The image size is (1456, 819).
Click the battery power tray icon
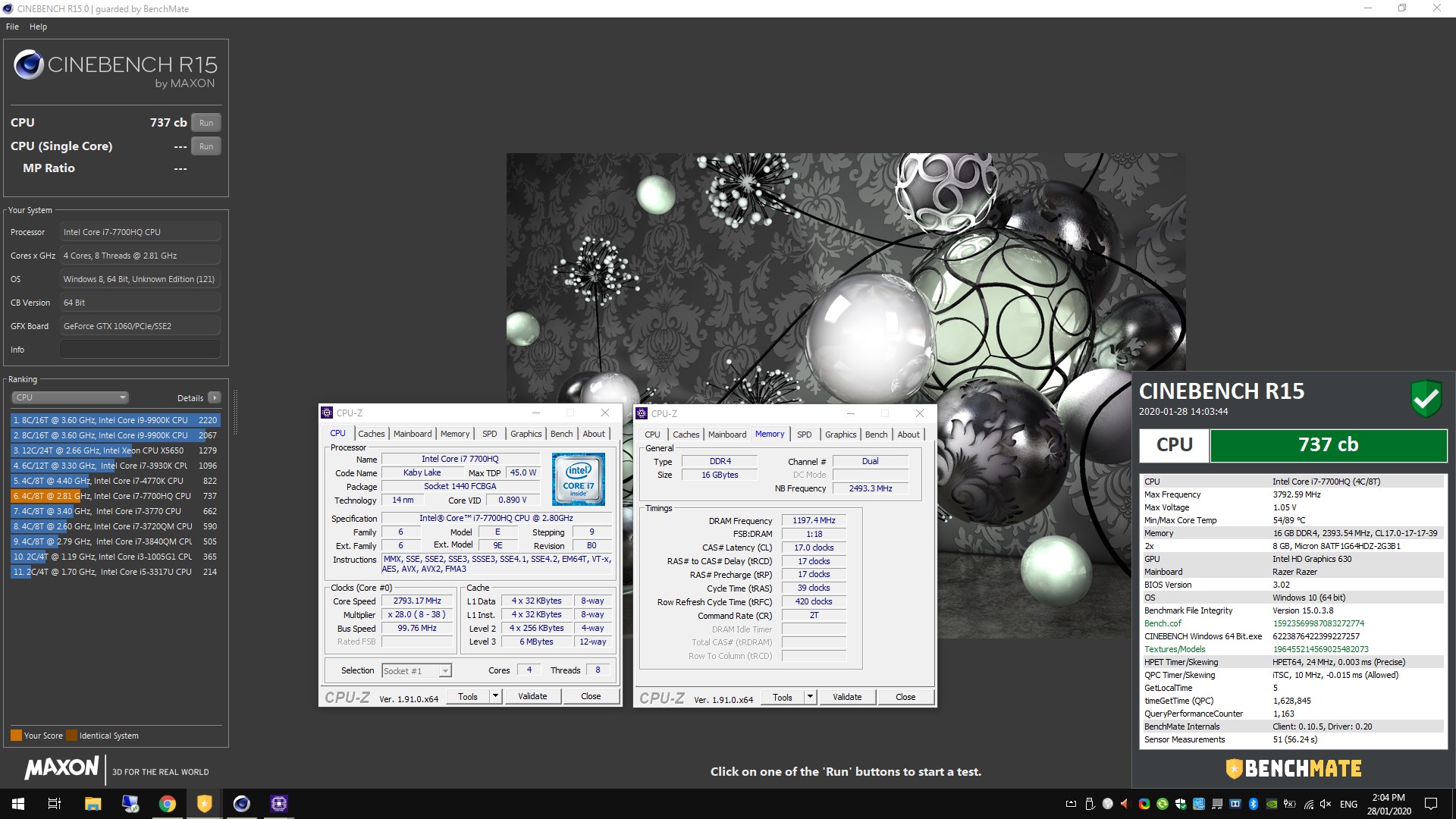1290,804
